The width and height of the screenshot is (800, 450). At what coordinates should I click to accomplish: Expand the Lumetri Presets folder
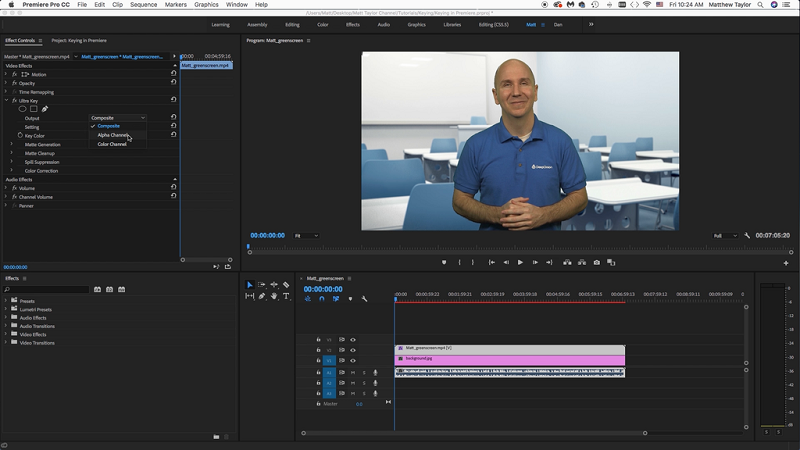[x=6, y=309]
